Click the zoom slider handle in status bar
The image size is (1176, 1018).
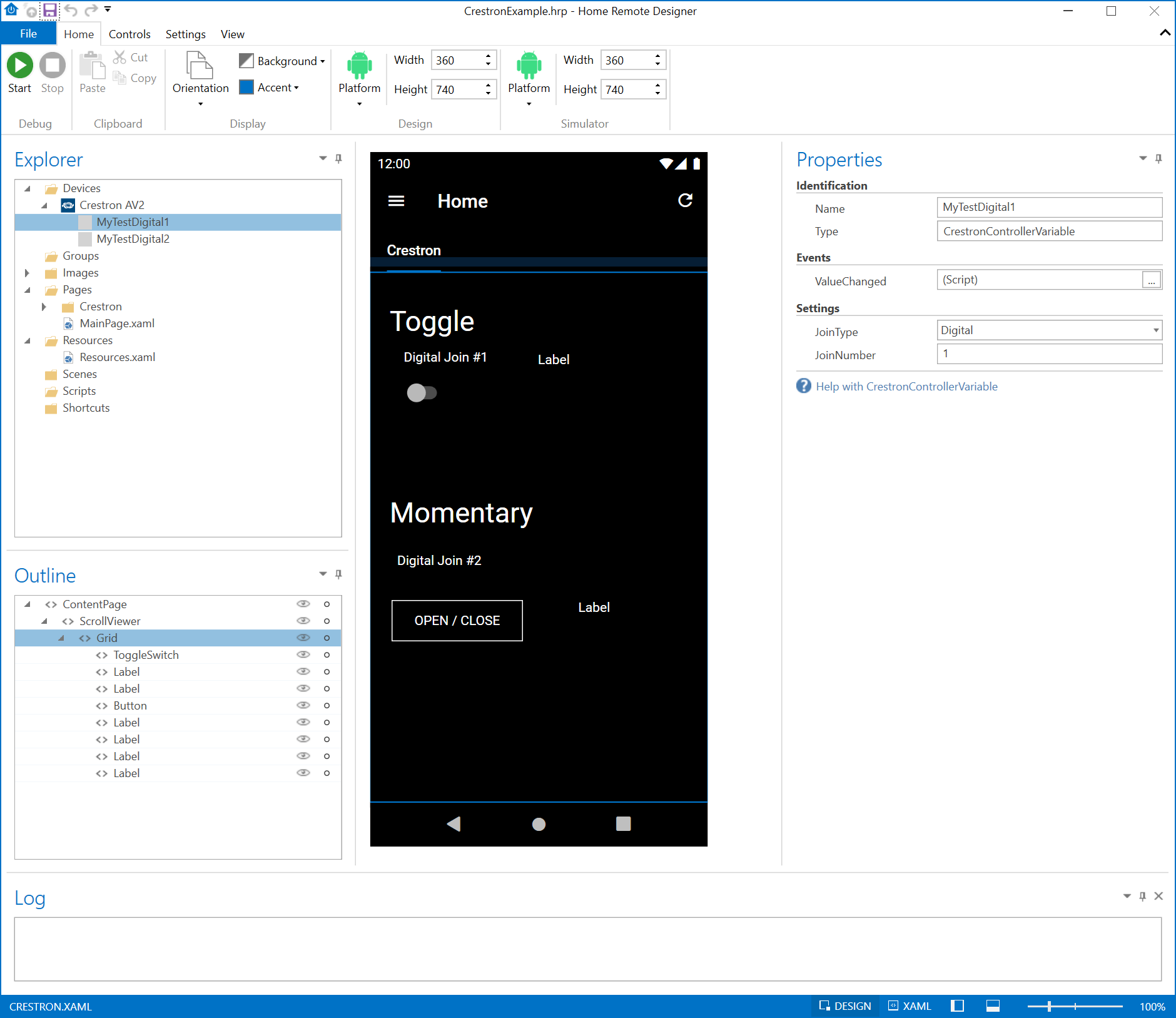click(1049, 1006)
